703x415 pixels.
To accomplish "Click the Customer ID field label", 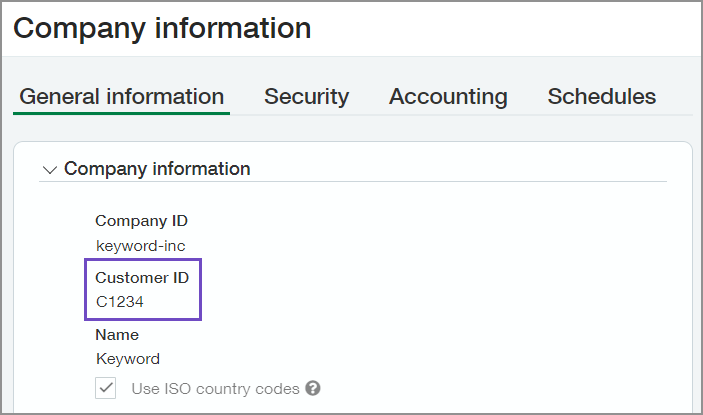I will (x=142, y=278).
